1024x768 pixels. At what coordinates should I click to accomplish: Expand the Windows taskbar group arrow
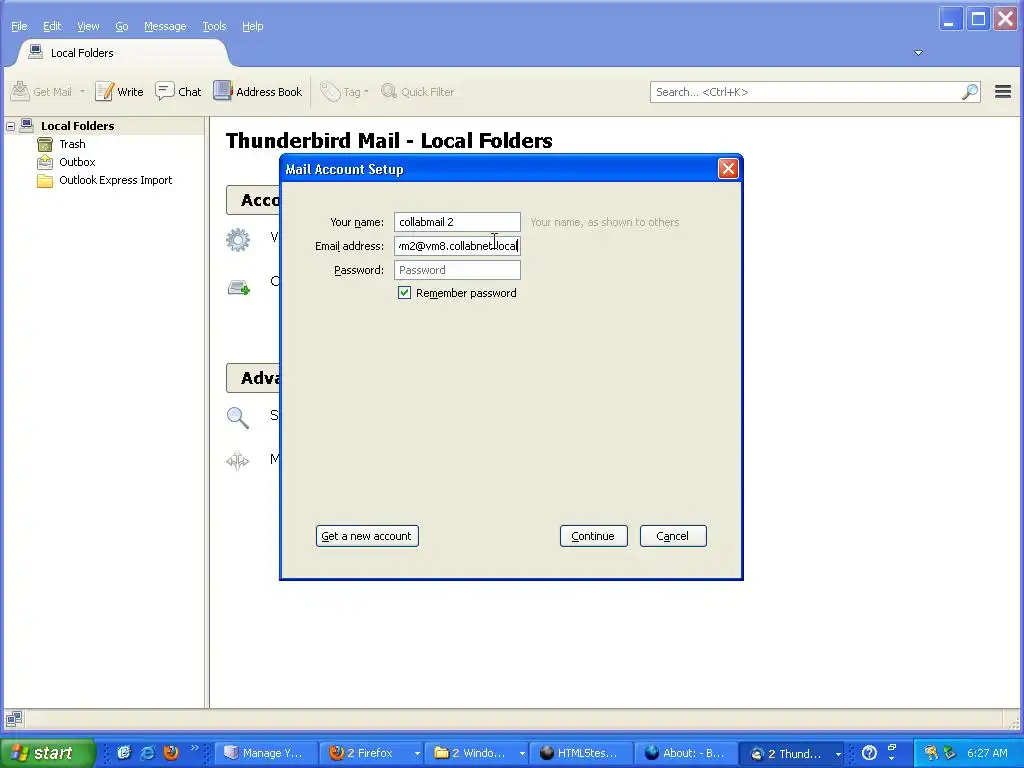(522, 754)
